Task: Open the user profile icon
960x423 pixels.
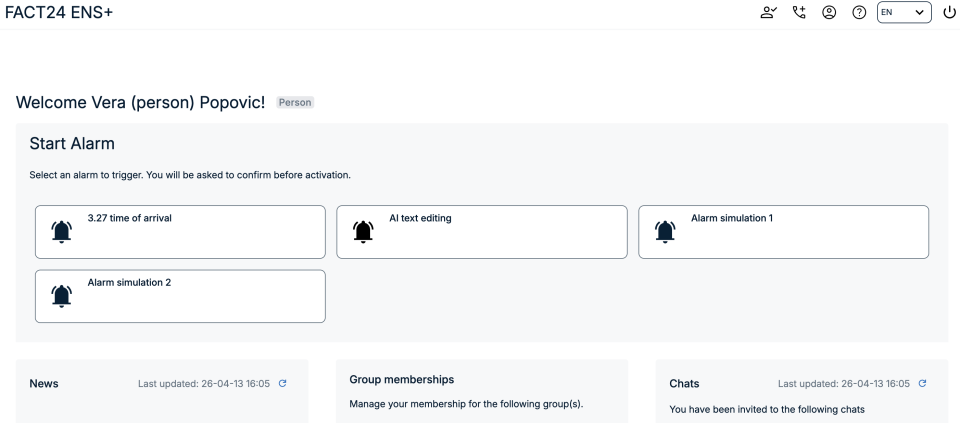Action: pos(829,12)
